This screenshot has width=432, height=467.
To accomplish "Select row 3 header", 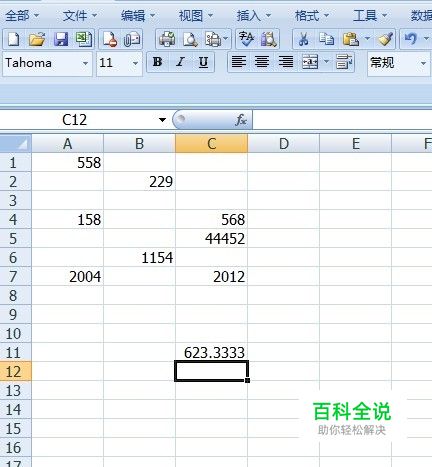I will [16, 200].
